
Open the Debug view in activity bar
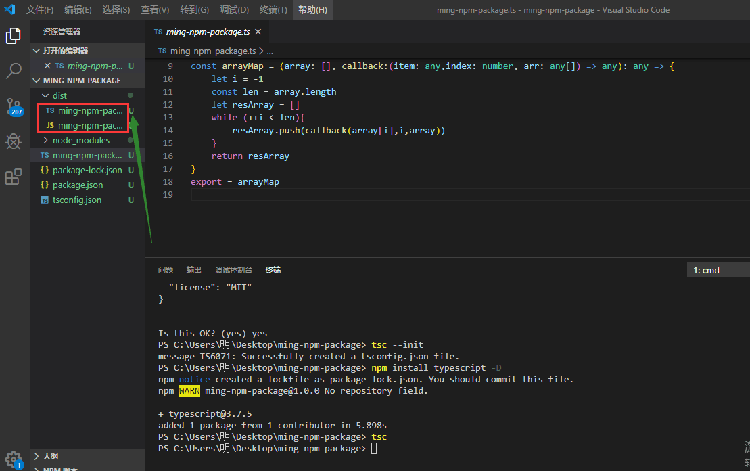14,142
